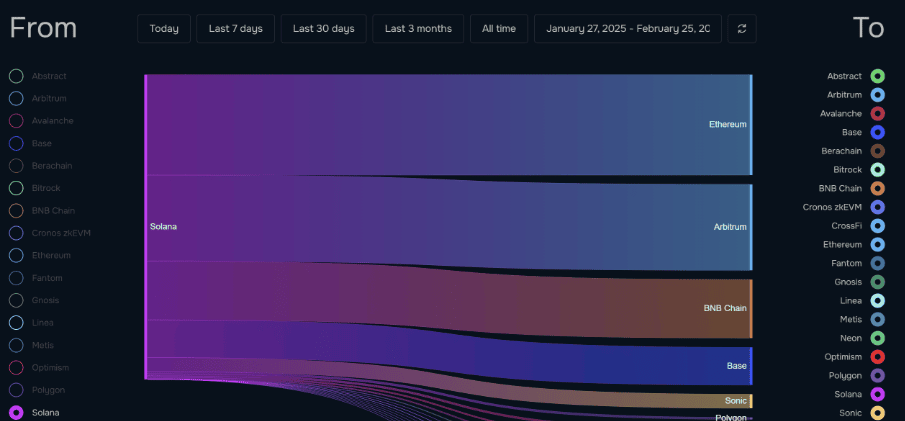Select All time range

pyautogui.click(x=498, y=29)
